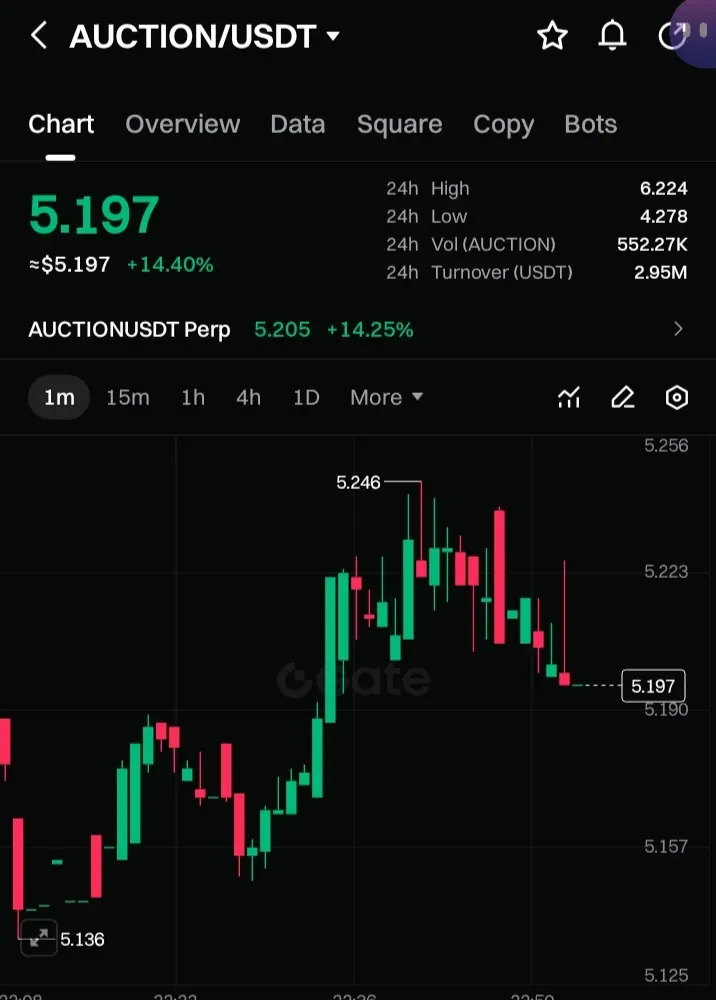Go back using the left arrow
The image size is (716, 1000).
coord(39,35)
